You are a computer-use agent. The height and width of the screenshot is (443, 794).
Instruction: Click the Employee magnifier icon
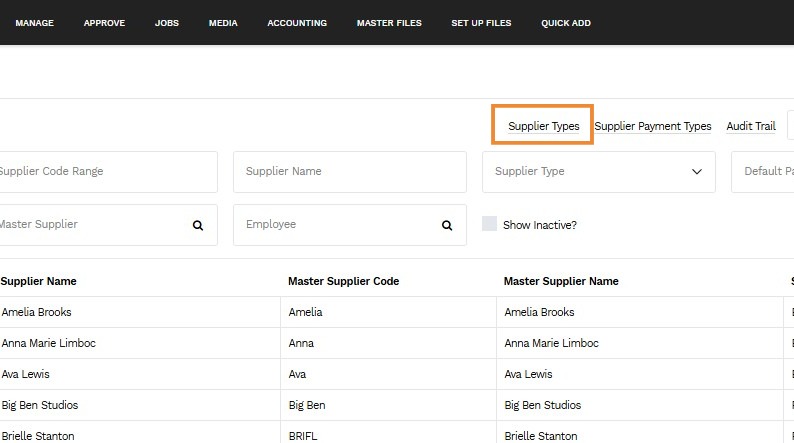pos(447,225)
